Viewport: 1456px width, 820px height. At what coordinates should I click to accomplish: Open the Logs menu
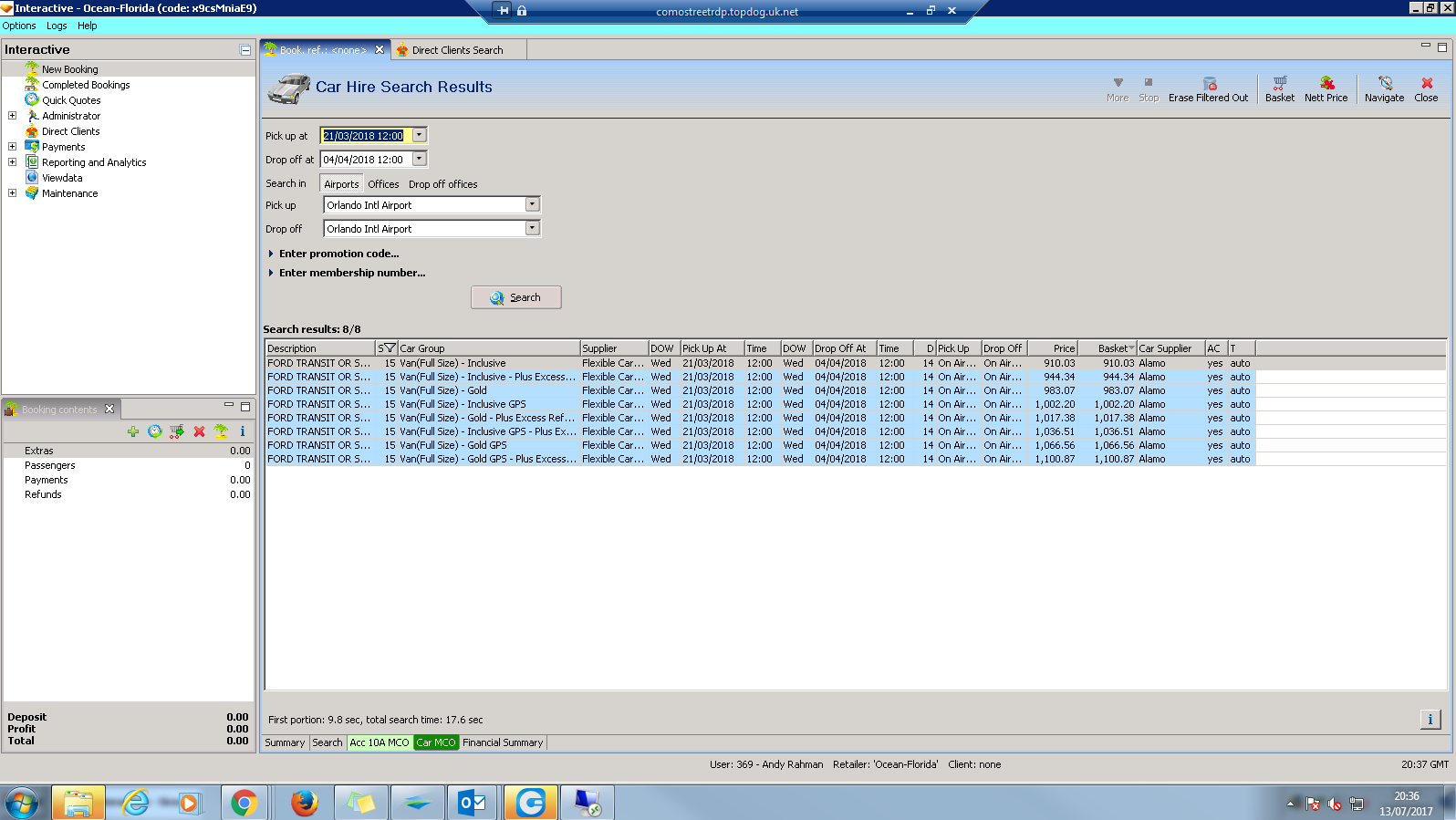(57, 26)
